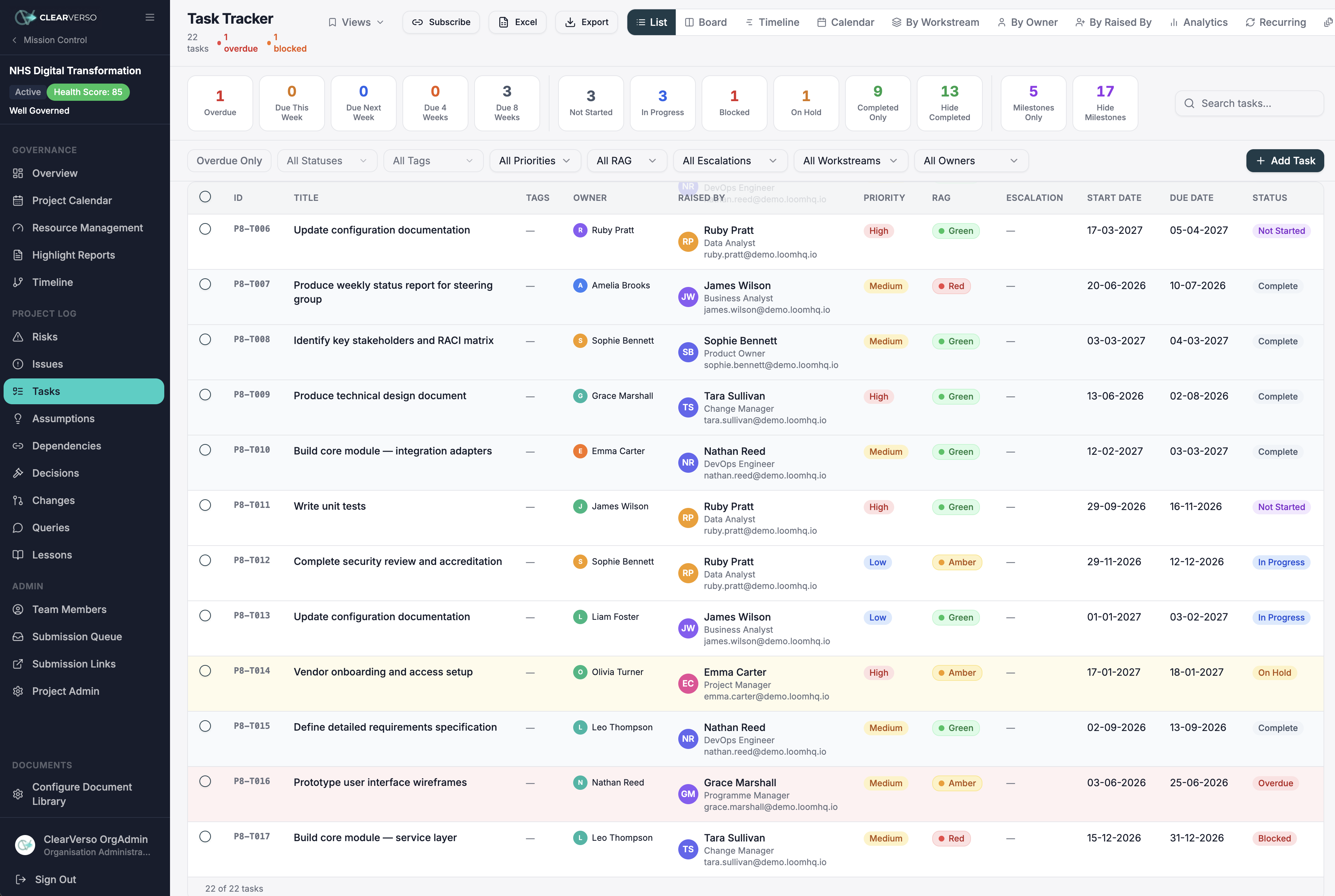The image size is (1335, 896).
Task: Switch to the Analytics tab
Action: [x=1198, y=22]
